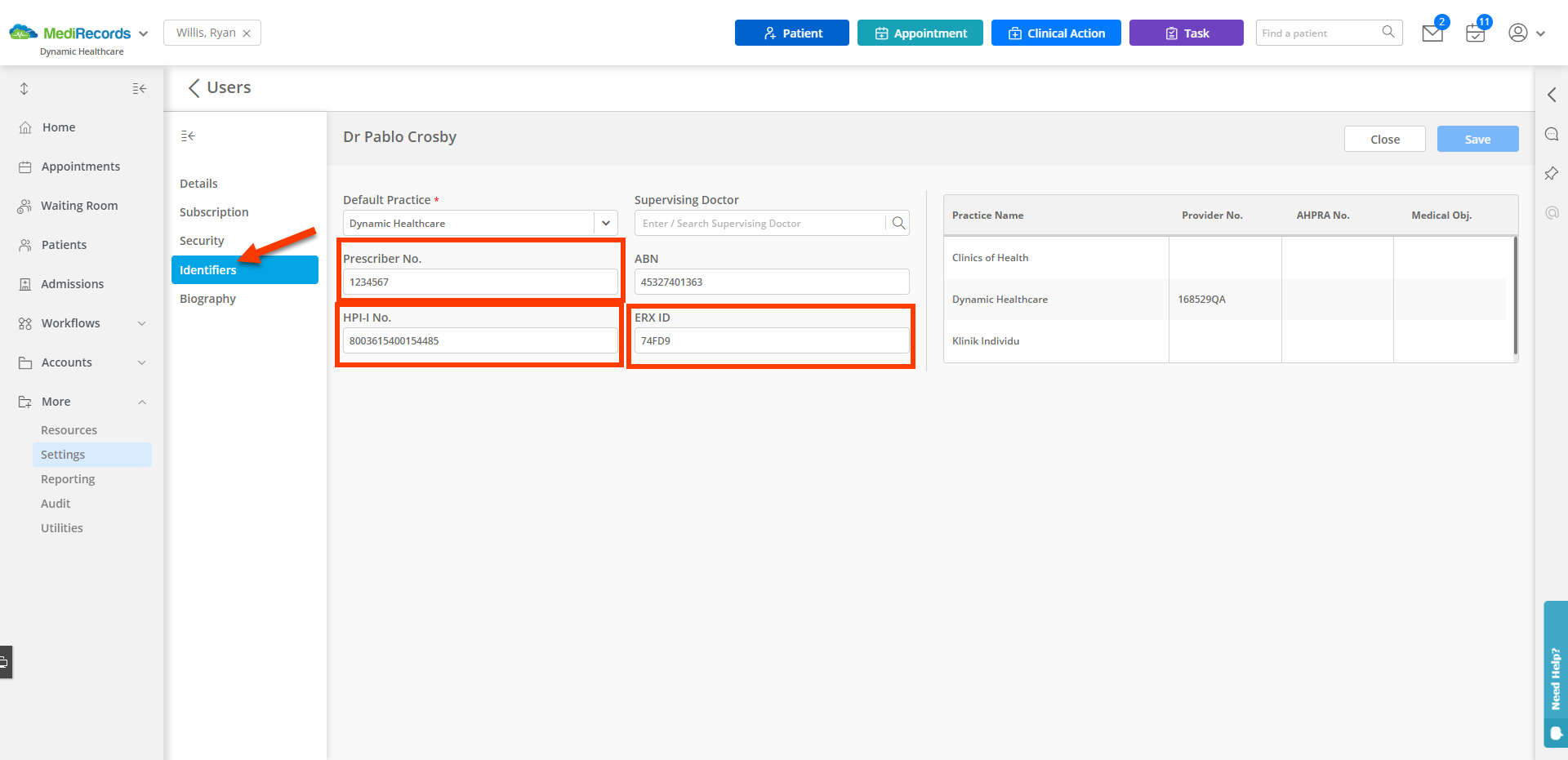Select the Dynamic Healthcare practice row
The height and width of the screenshot is (760, 1568).
click(1000, 300)
